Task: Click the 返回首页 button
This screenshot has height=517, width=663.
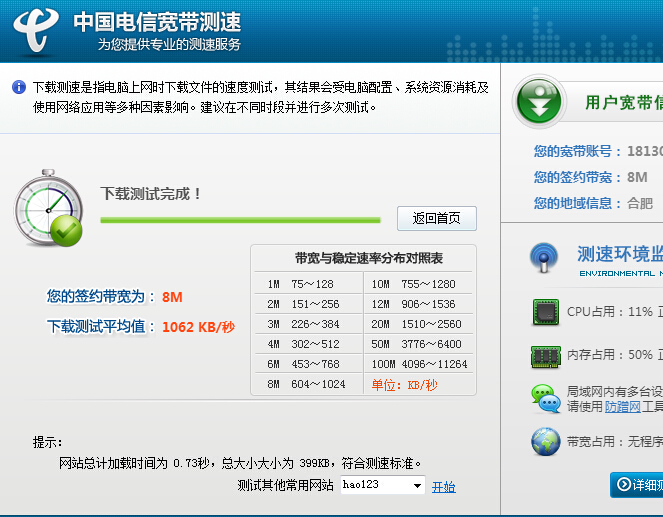Action: coord(437,218)
